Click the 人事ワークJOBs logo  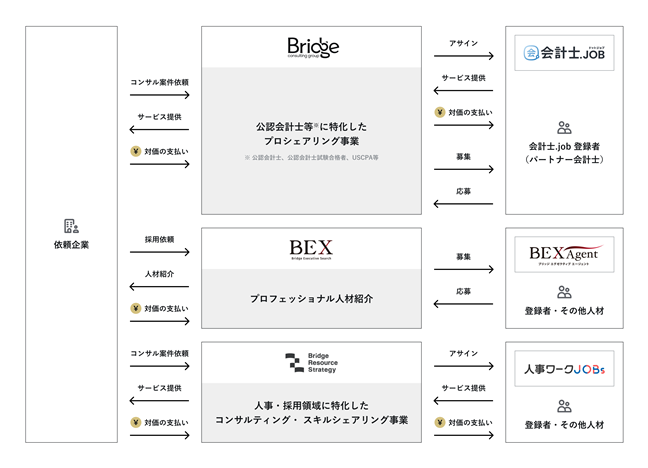tap(564, 369)
